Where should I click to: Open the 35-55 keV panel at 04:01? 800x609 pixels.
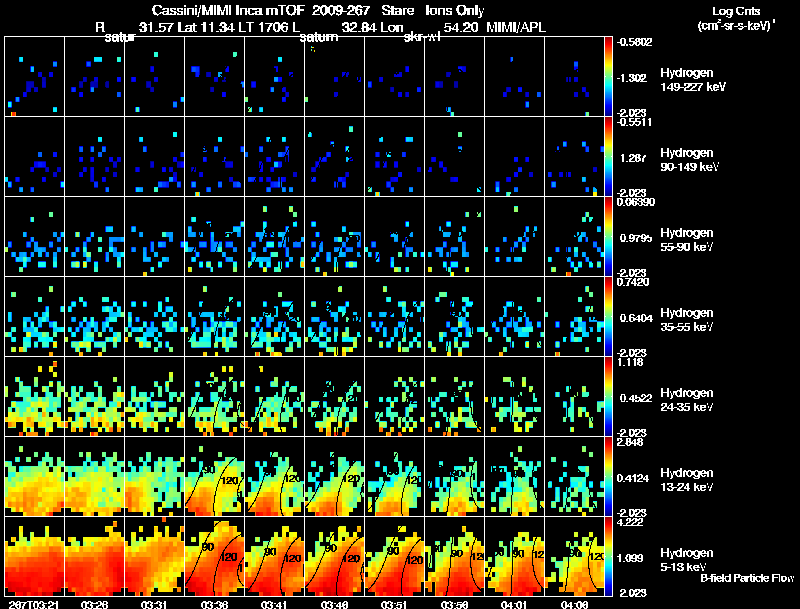coord(514,317)
